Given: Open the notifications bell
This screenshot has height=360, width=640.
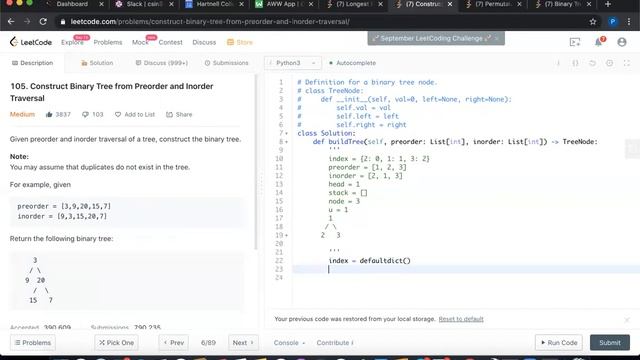Looking at the screenshot, I should click(599, 42).
